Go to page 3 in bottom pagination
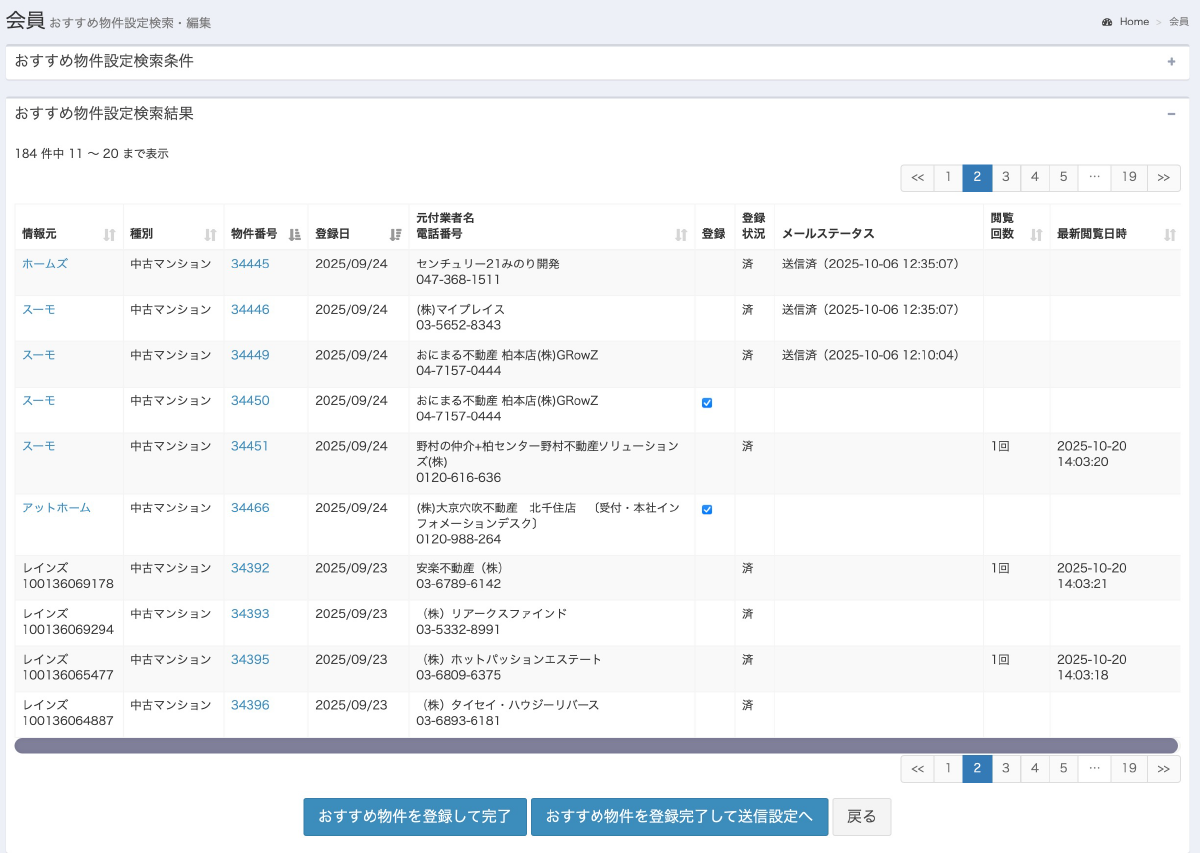Image resolution: width=1200 pixels, height=853 pixels. click(1005, 768)
